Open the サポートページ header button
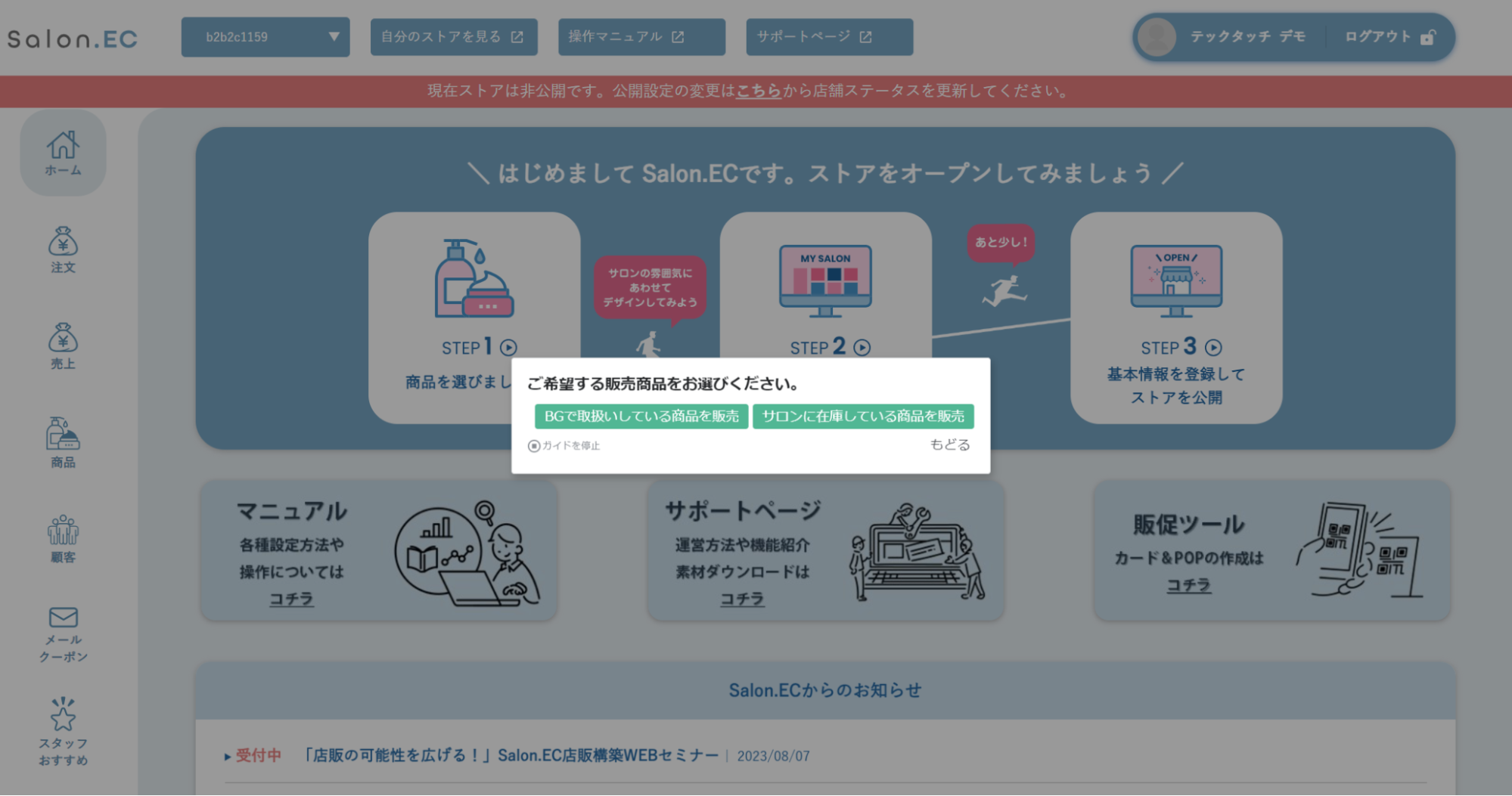The width and height of the screenshot is (1512, 796). 830,37
